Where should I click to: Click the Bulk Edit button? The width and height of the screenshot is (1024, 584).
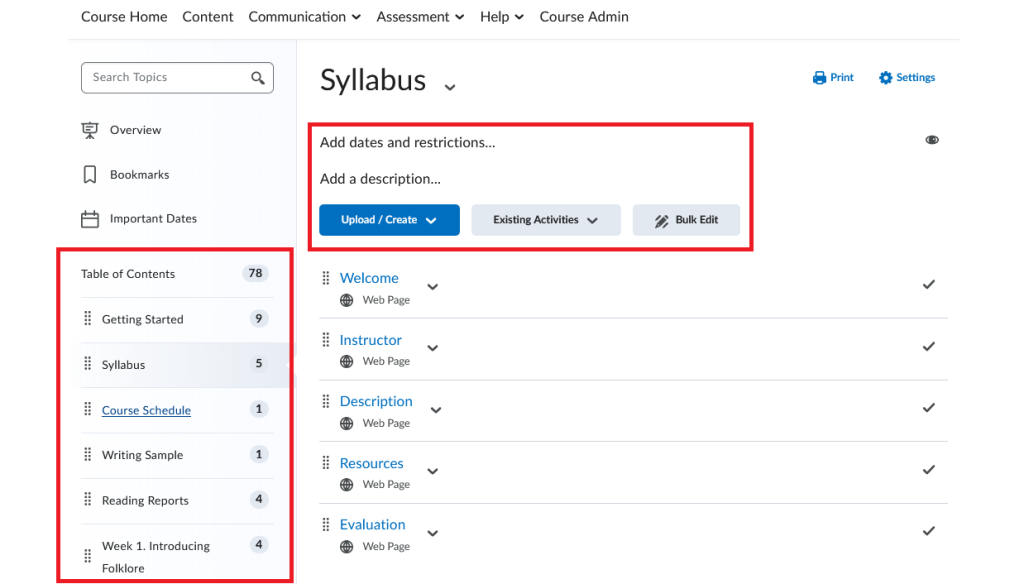(686, 220)
